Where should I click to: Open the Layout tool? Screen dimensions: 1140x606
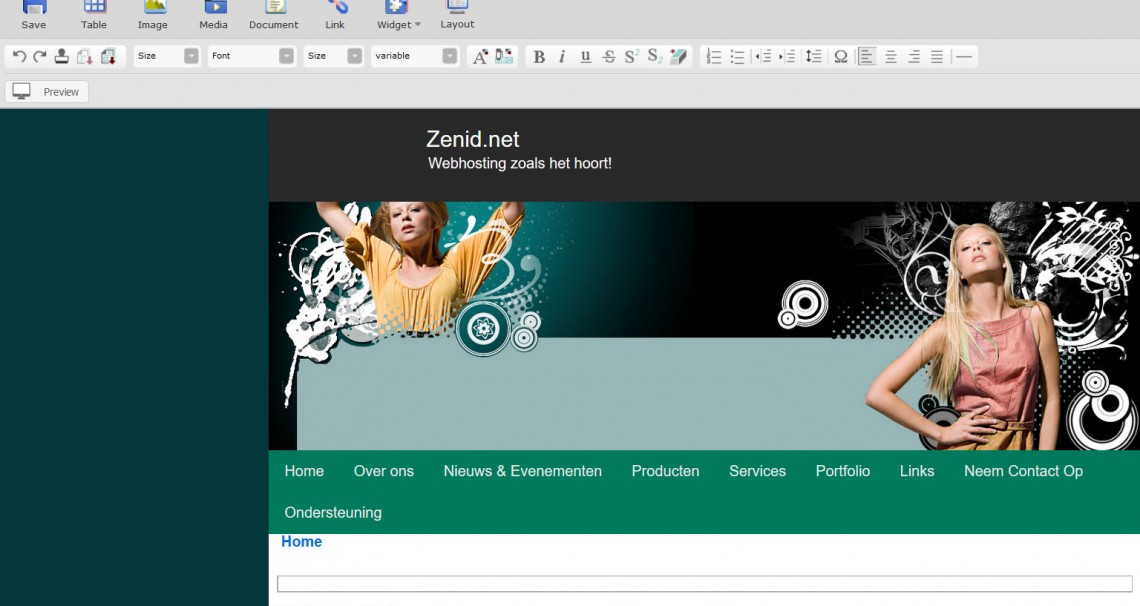coord(457,15)
